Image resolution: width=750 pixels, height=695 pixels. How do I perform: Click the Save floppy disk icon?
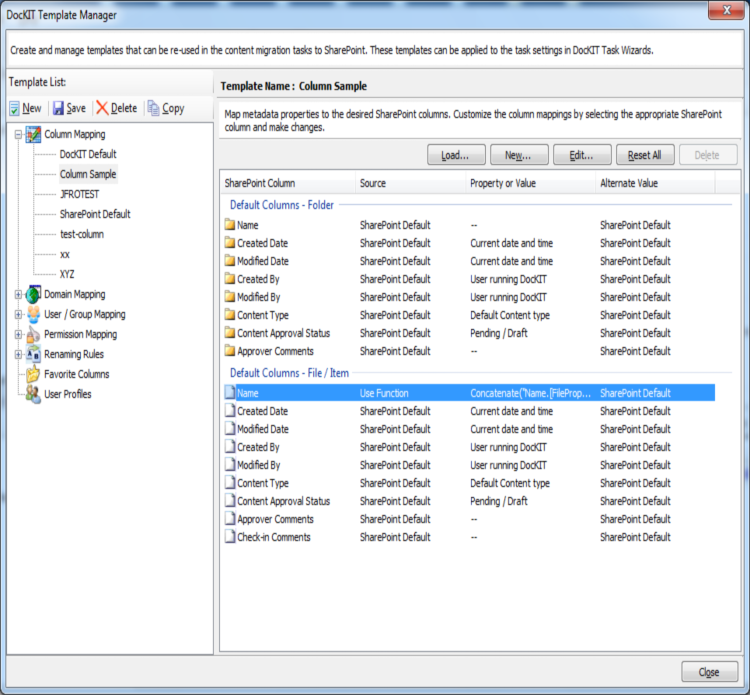(x=58, y=109)
